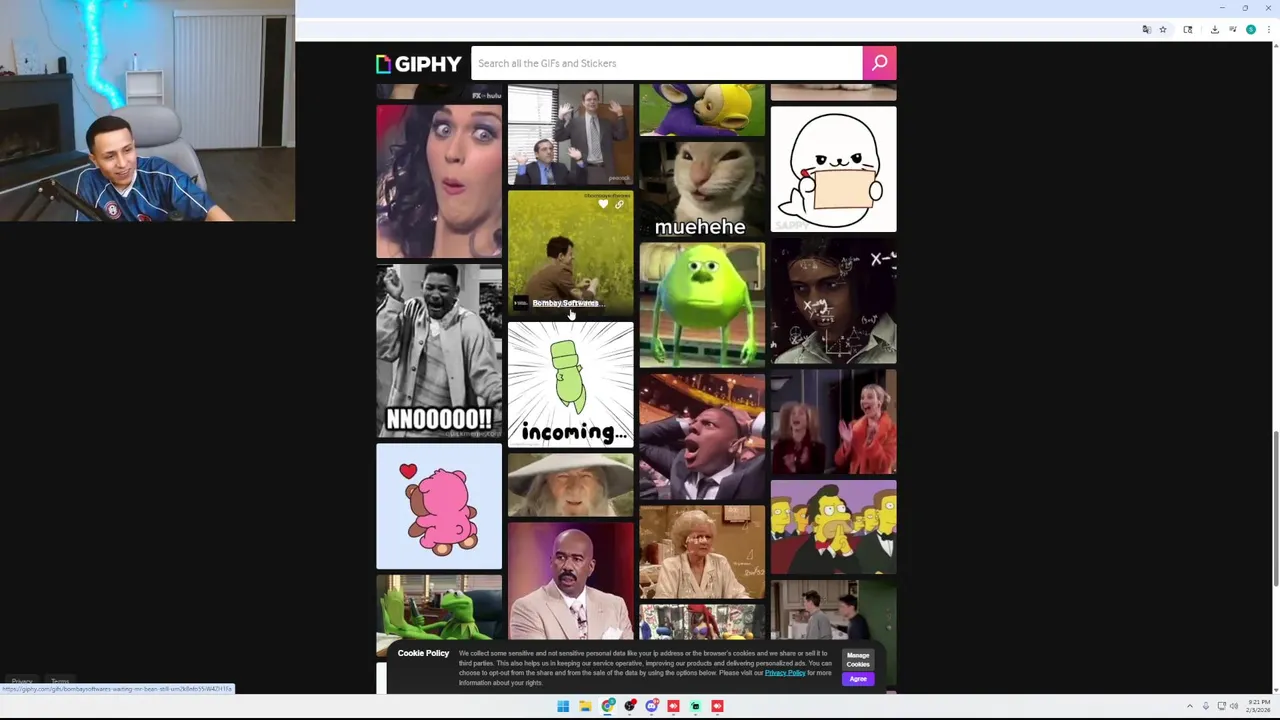
Task: Open Chrome downloads icon
Action: [x=1214, y=30]
